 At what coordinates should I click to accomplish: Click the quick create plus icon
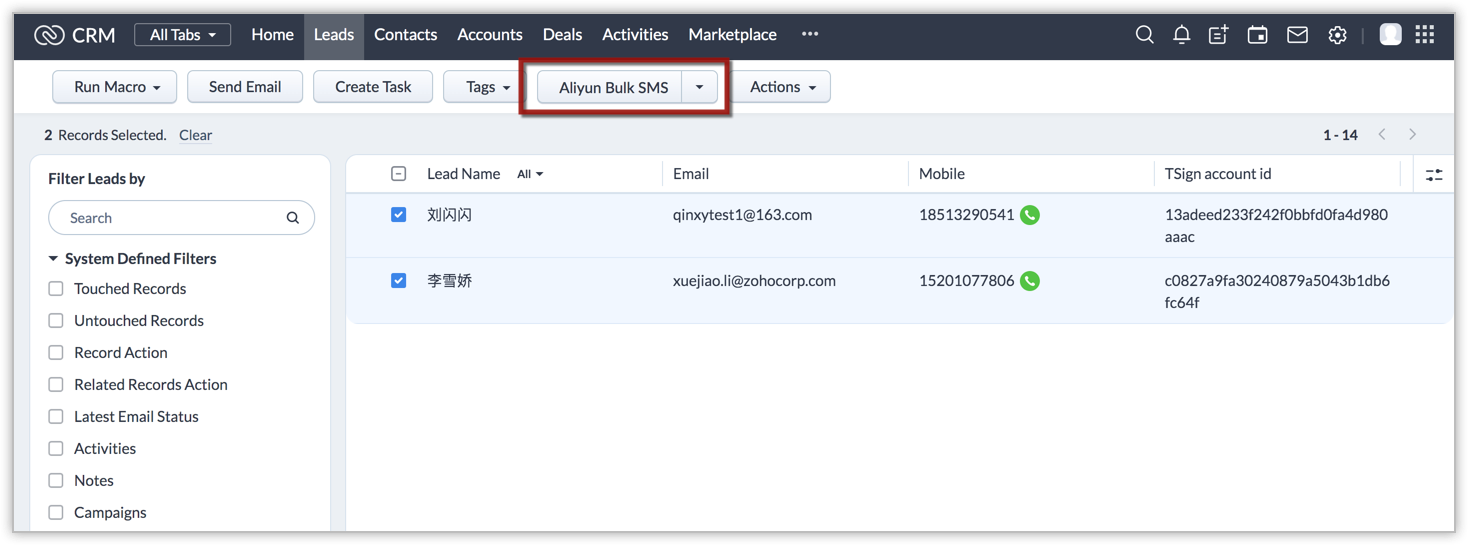[1218, 35]
